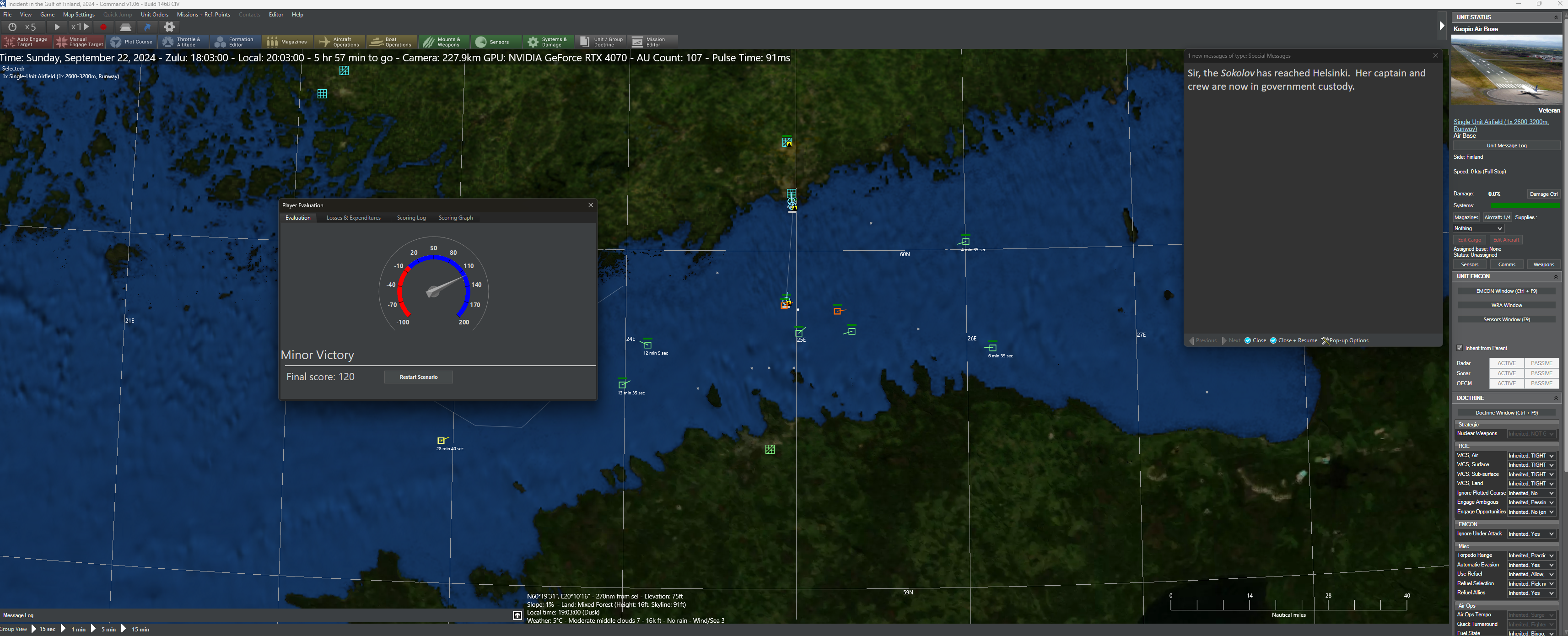Click the Damage Ctrl button
The height and width of the screenshot is (636, 1568).
[1544, 194]
